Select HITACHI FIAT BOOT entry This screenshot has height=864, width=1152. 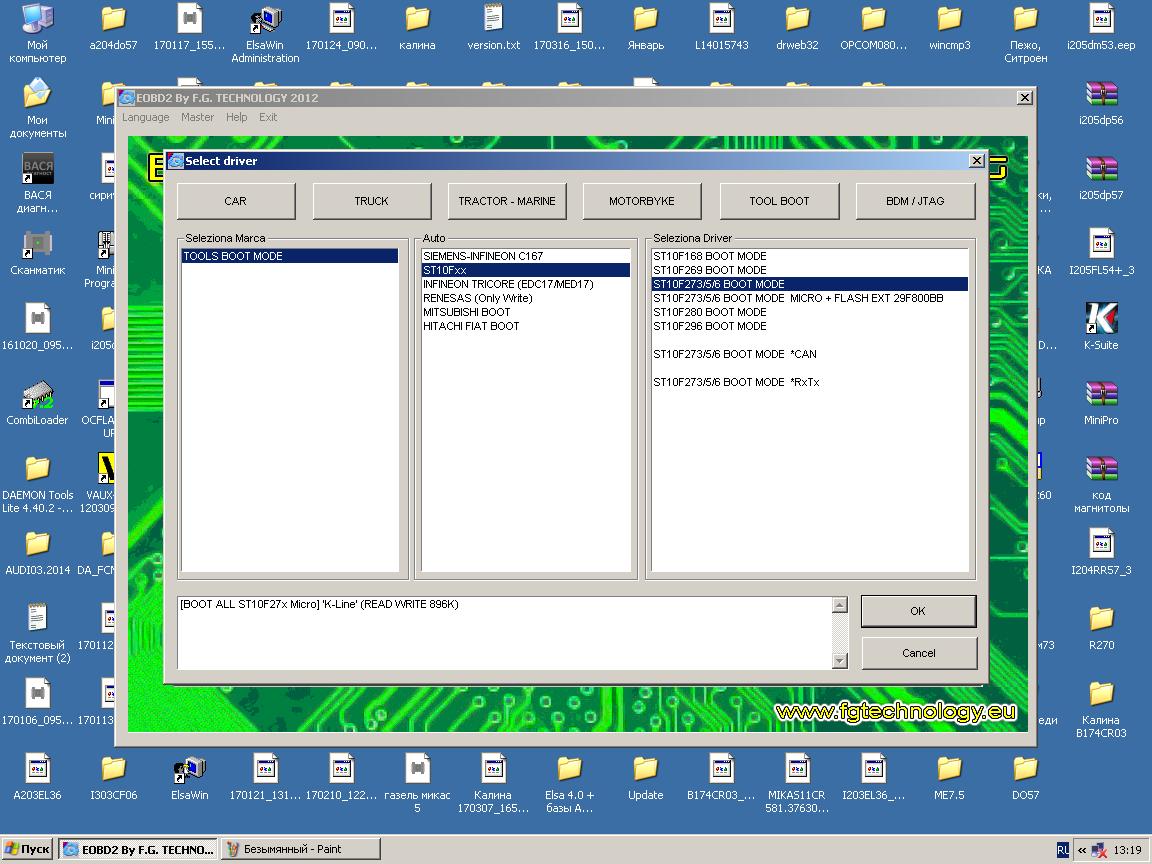525,325
